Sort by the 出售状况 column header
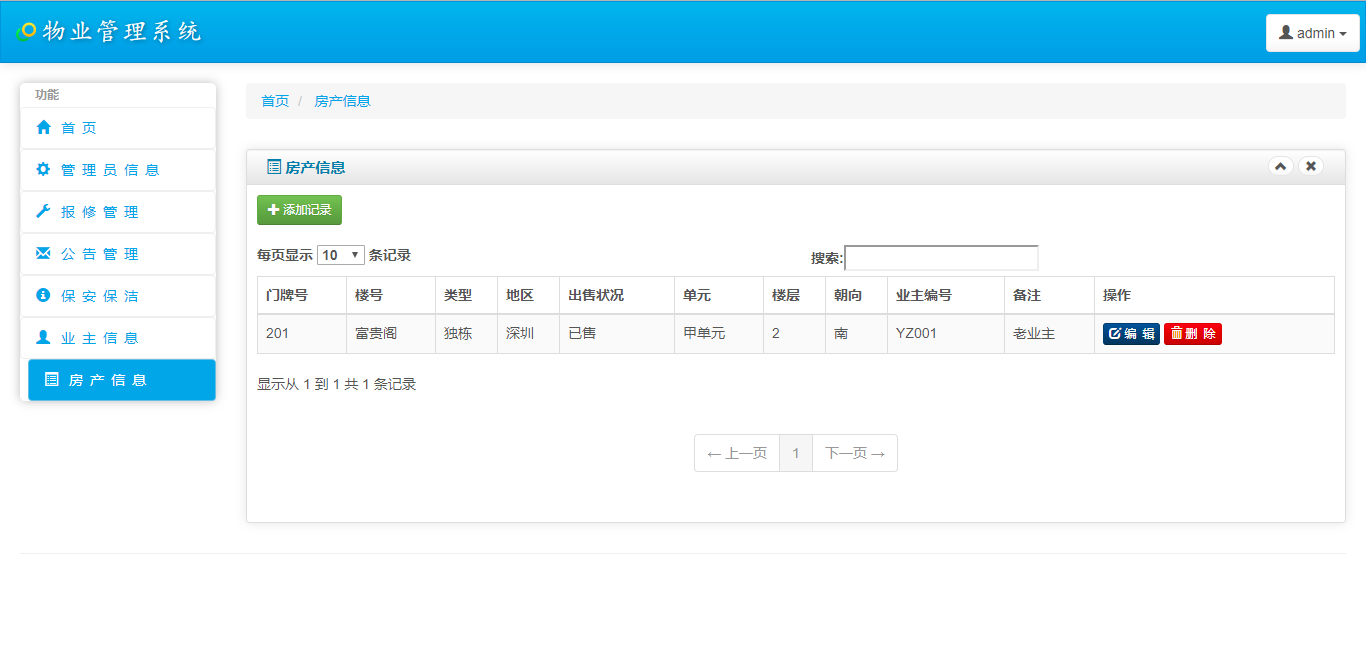Screen dimensions: 1366x656 (617, 296)
